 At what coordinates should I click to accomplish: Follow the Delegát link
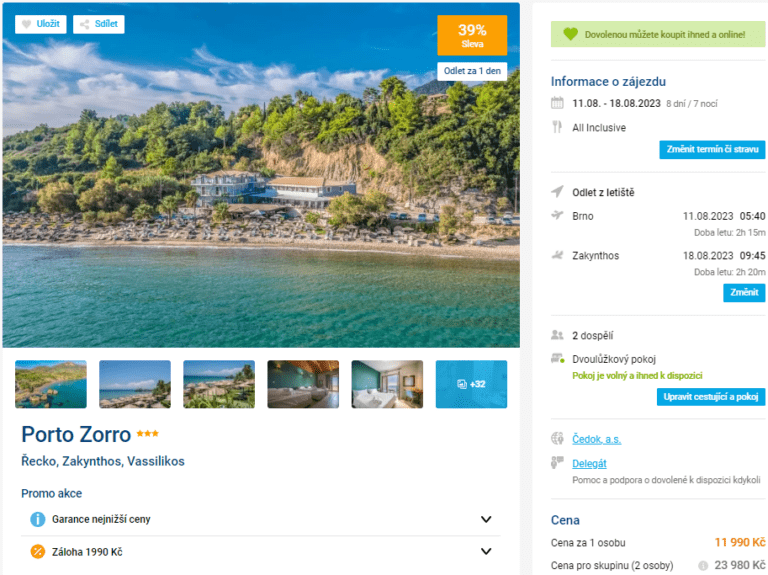(589, 463)
